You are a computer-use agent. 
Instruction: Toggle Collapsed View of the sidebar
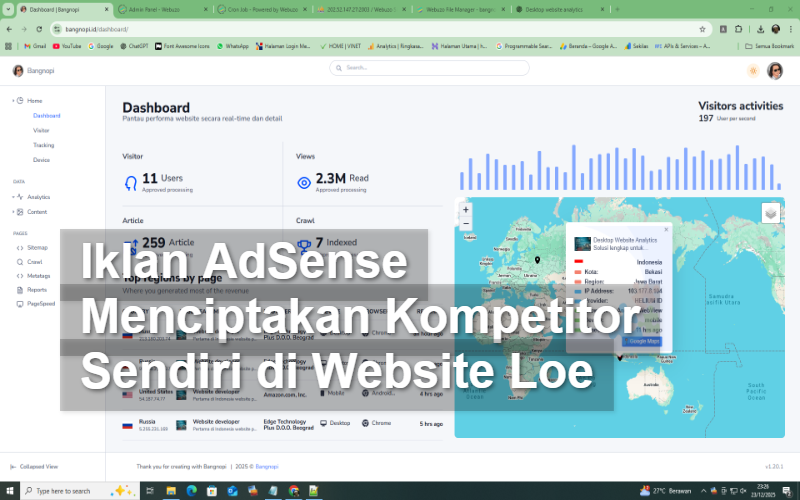(x=38, y=466)
